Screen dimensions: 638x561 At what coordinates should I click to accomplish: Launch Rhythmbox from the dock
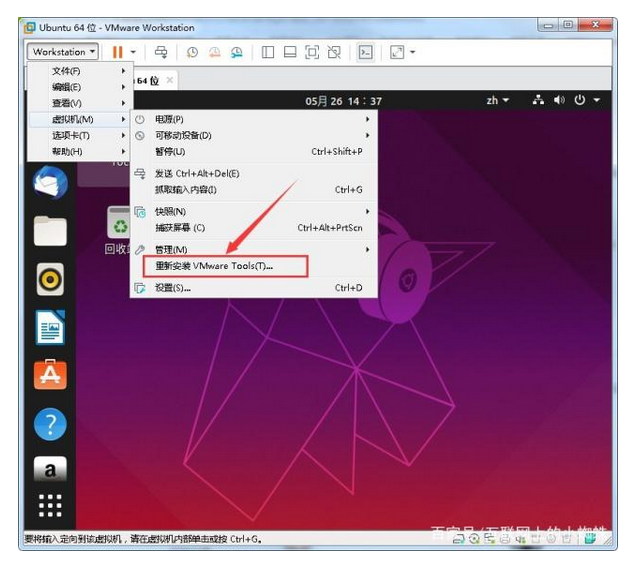click(50, 279)
